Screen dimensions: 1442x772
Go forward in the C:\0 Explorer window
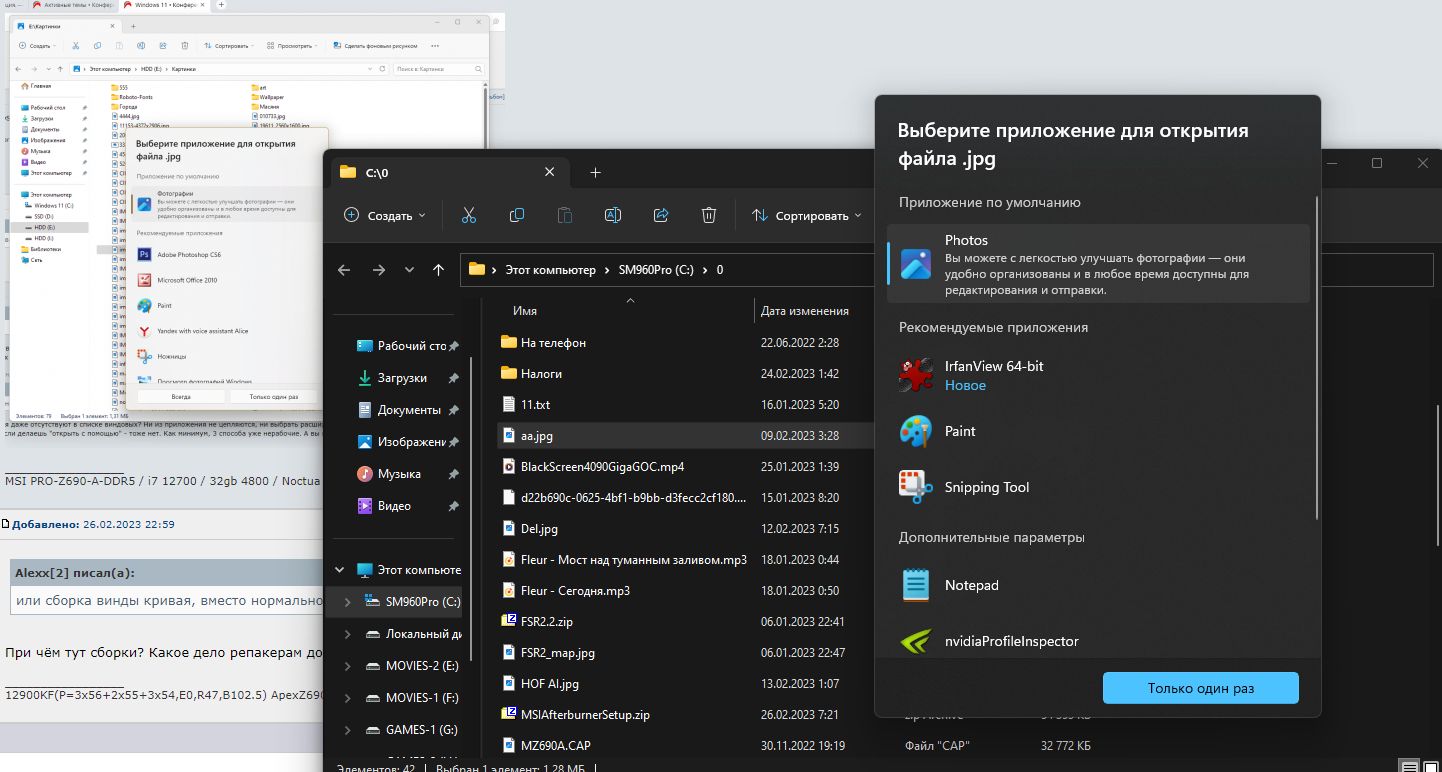click(378, 270)
